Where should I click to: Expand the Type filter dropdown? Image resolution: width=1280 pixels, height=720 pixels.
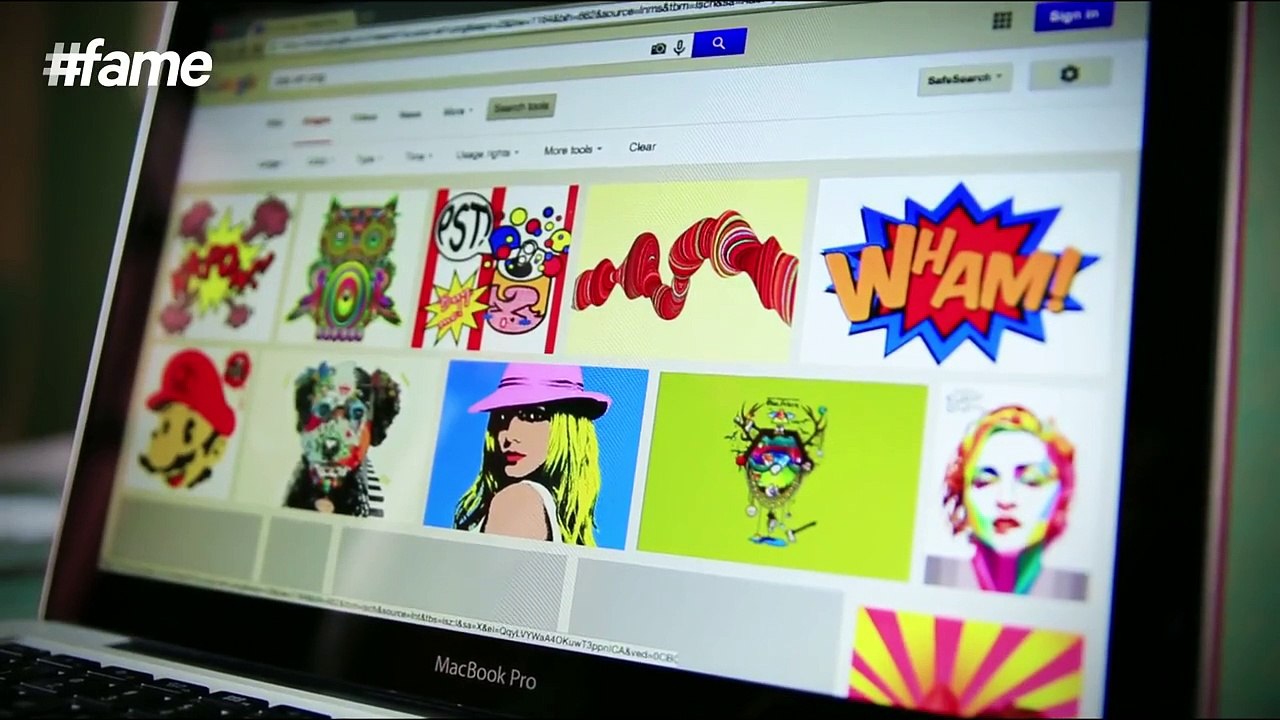click(x=367, y=158)
